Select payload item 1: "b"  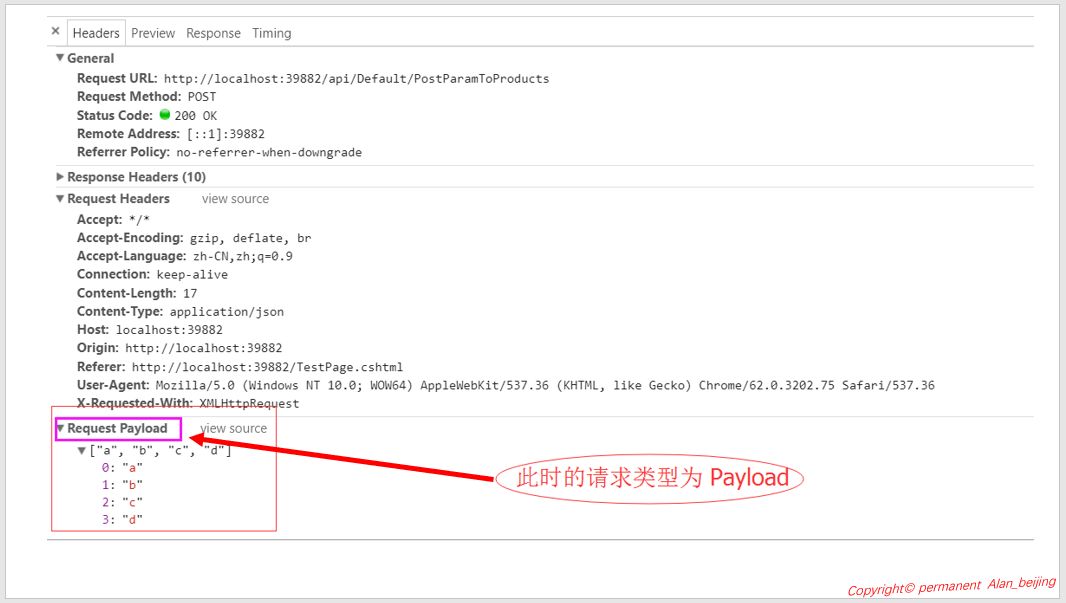pyautogui.click(x=122, y=485)
